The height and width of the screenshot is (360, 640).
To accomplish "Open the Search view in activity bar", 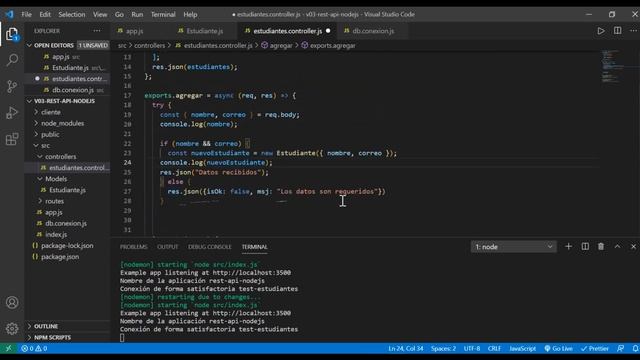I will pos(12,60).
